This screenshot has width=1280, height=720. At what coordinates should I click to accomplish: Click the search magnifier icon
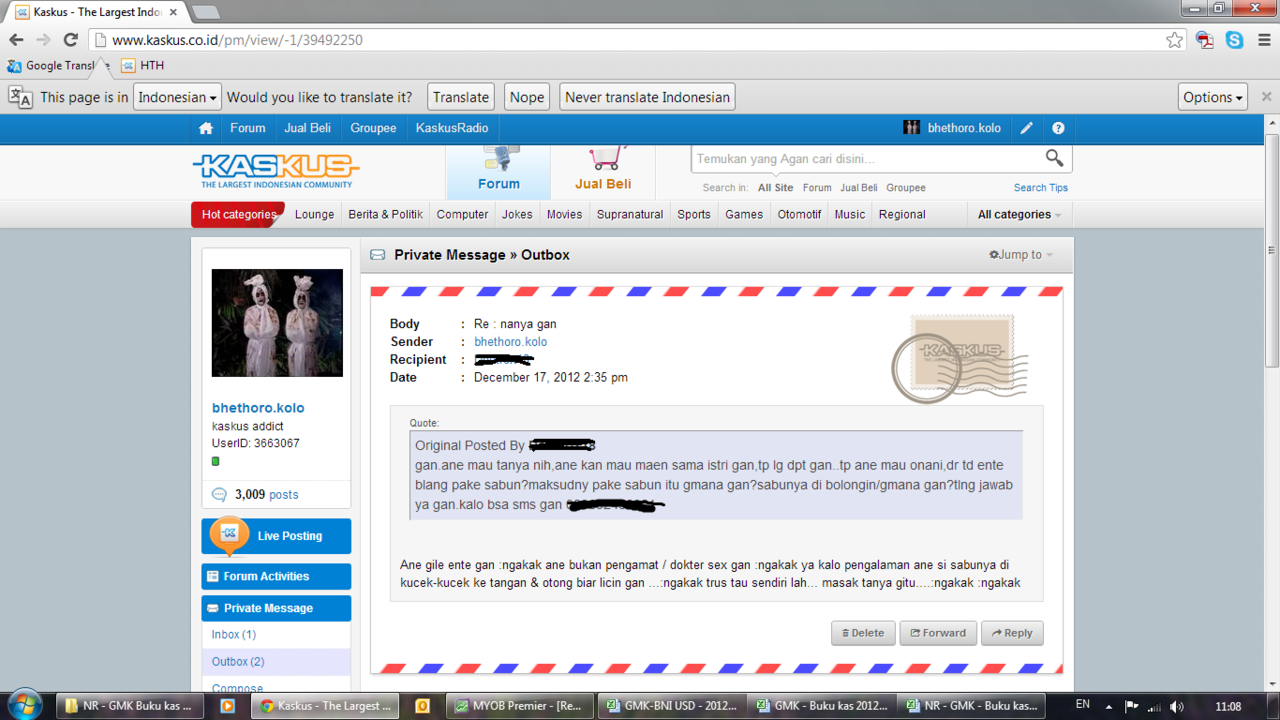click(x=1054, y=158)
